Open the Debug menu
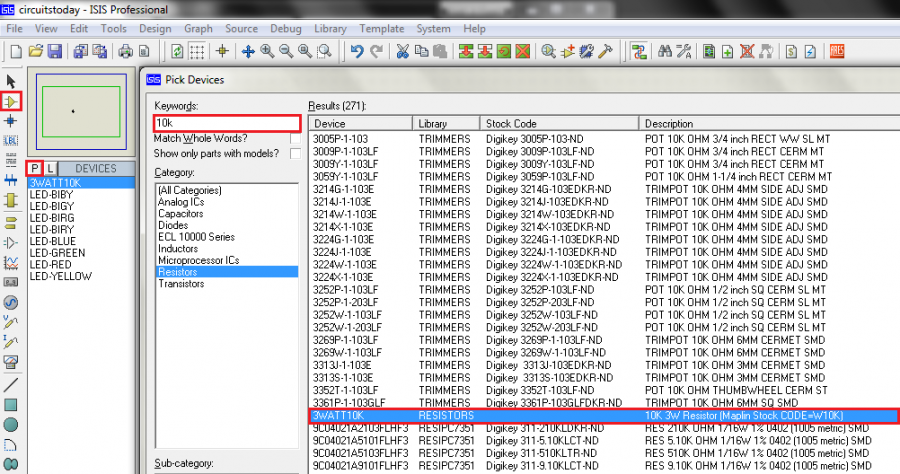Image resolution: width=900 pixels, height=474 pixels. tap(286, 29)
